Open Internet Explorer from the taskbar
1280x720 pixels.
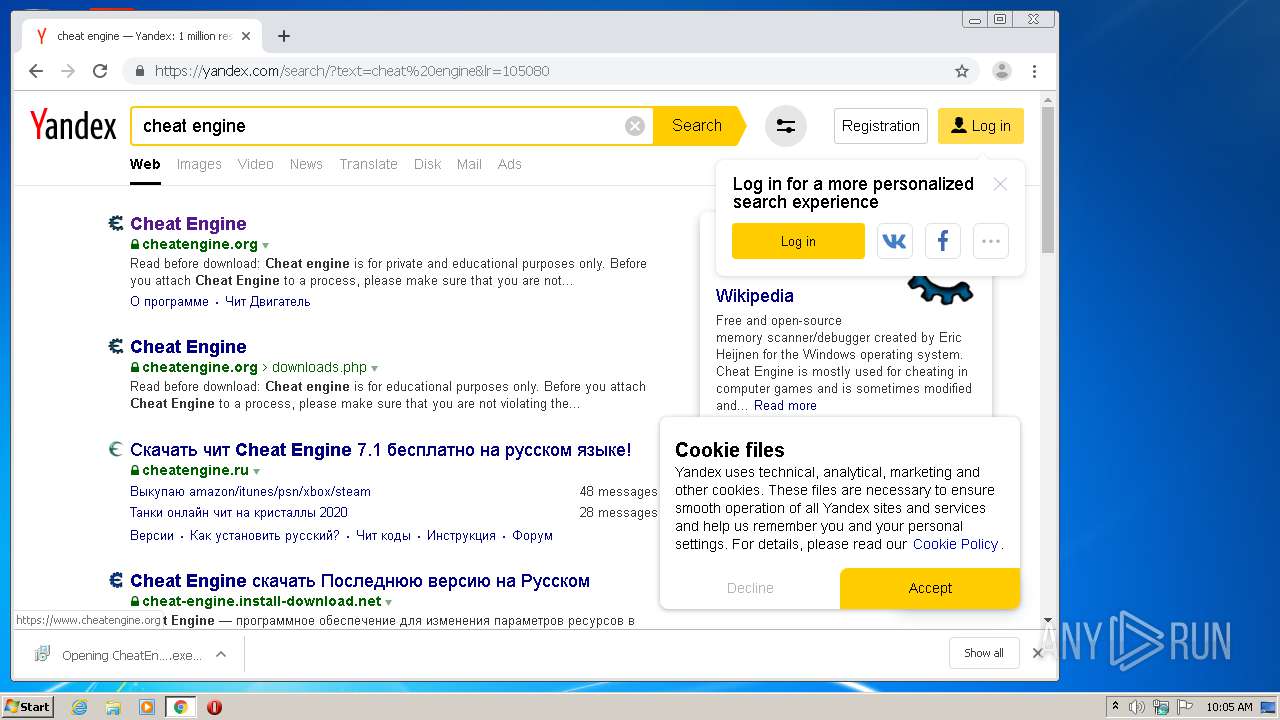[79, 707]
